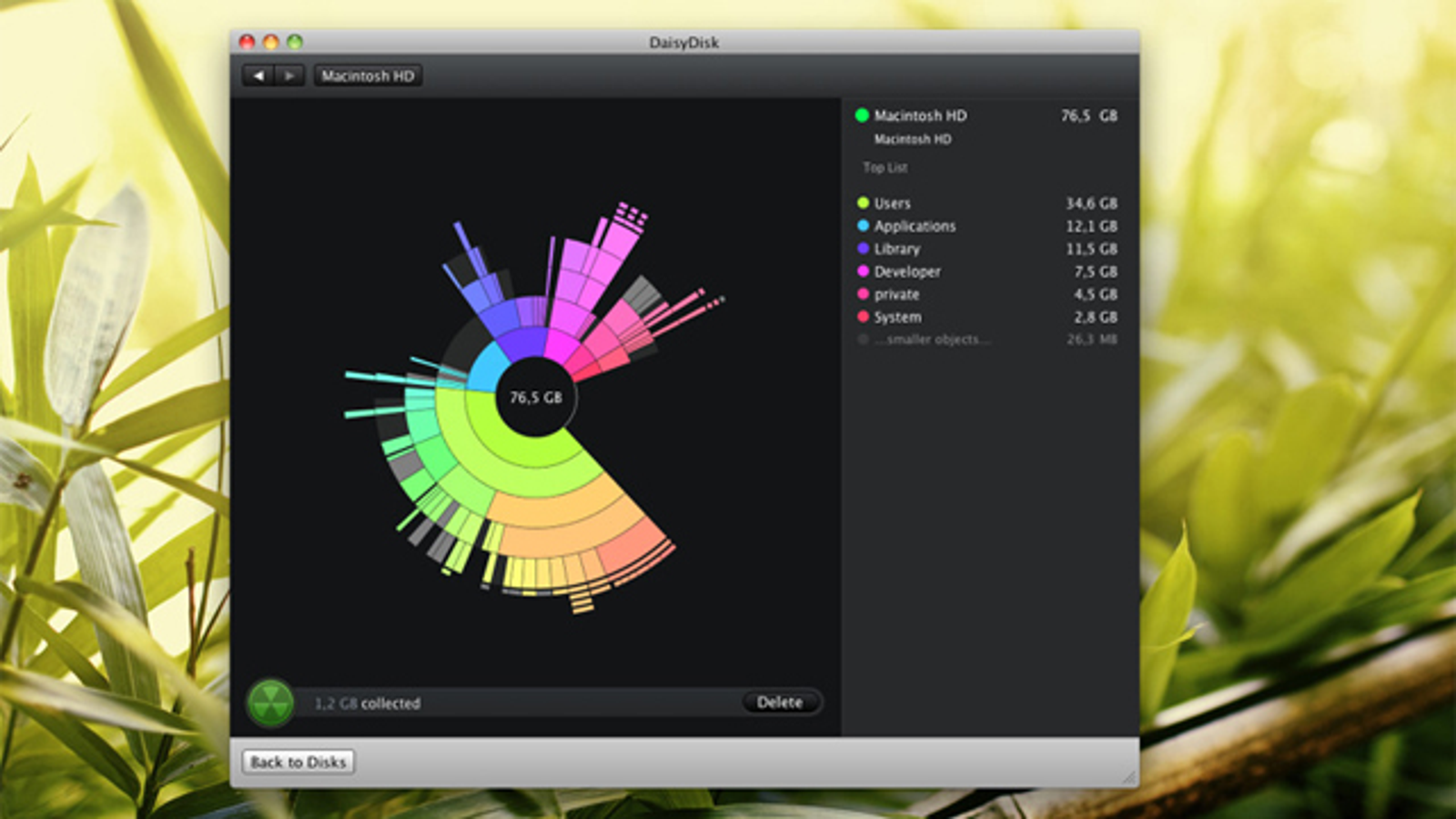Image resolution: width=1456 pixels, height=819 pixels.
Task: Select the Library purple dot
Action: click(x=863, y=248)
